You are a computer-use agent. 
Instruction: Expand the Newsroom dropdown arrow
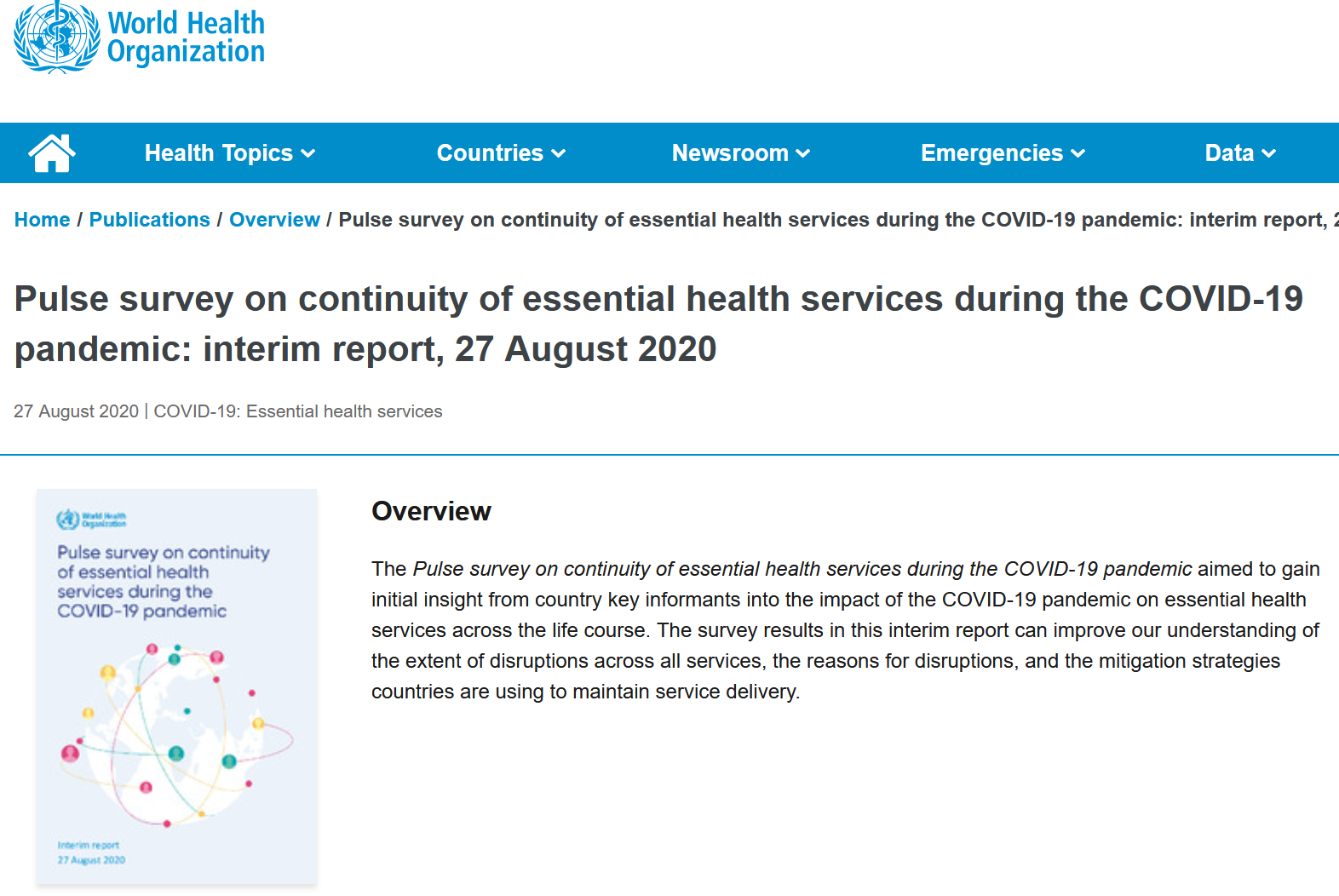coord(803,154)
